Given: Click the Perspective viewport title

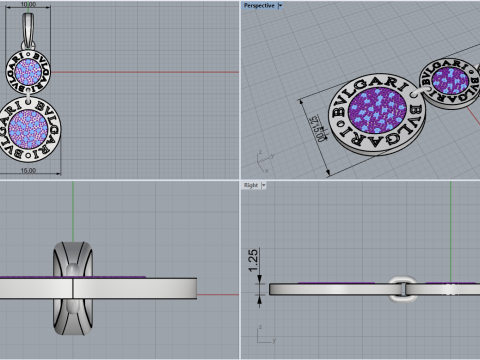Looking at the screenshot, I should click(x=259, y=6).
